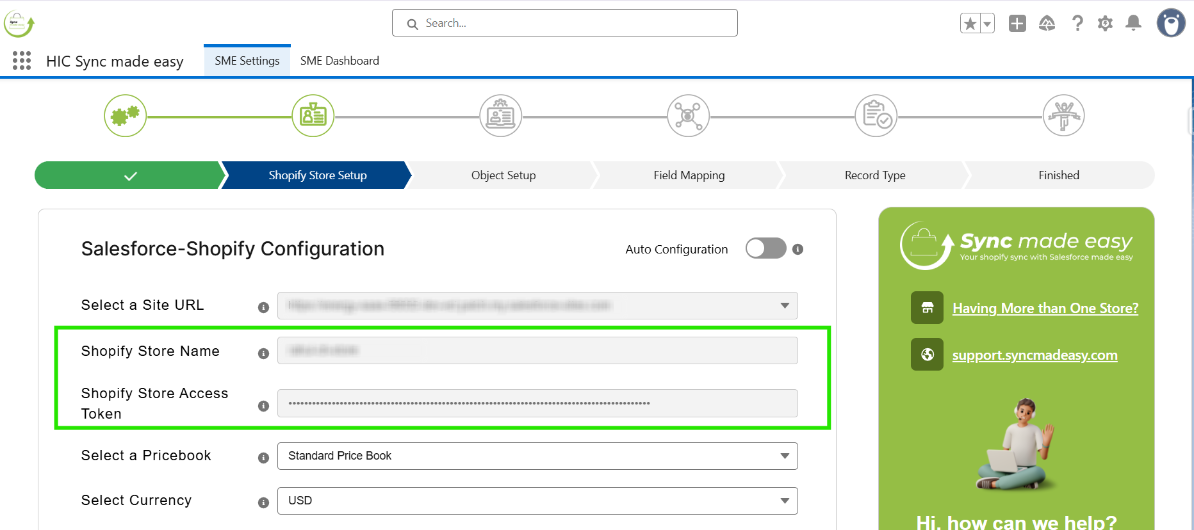Click the globe icon beside support link
The image size is (1194, 530).
tap(927, 354)
